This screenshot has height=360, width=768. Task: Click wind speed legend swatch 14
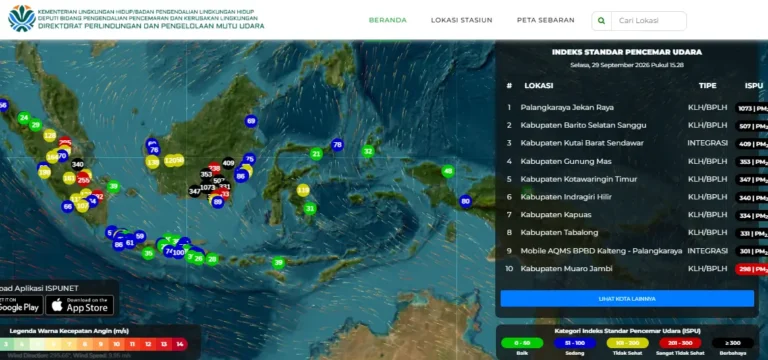pyautogui.click(x=179, y=344)
